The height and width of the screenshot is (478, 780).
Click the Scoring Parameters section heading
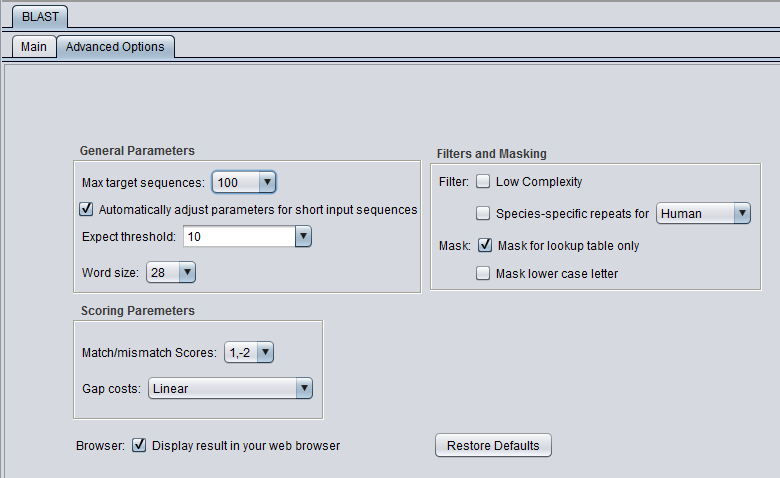click(137, 311)
